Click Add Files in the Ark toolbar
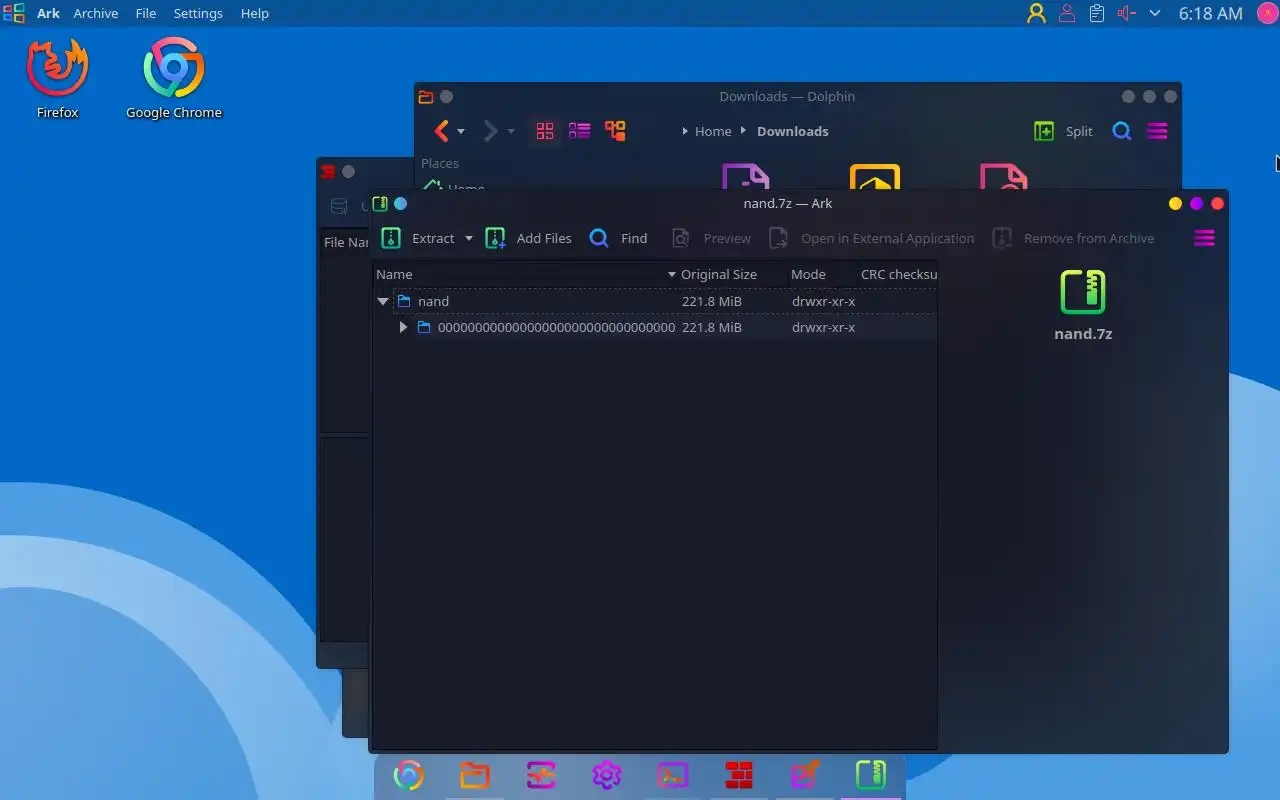 [x=528, y=238]
